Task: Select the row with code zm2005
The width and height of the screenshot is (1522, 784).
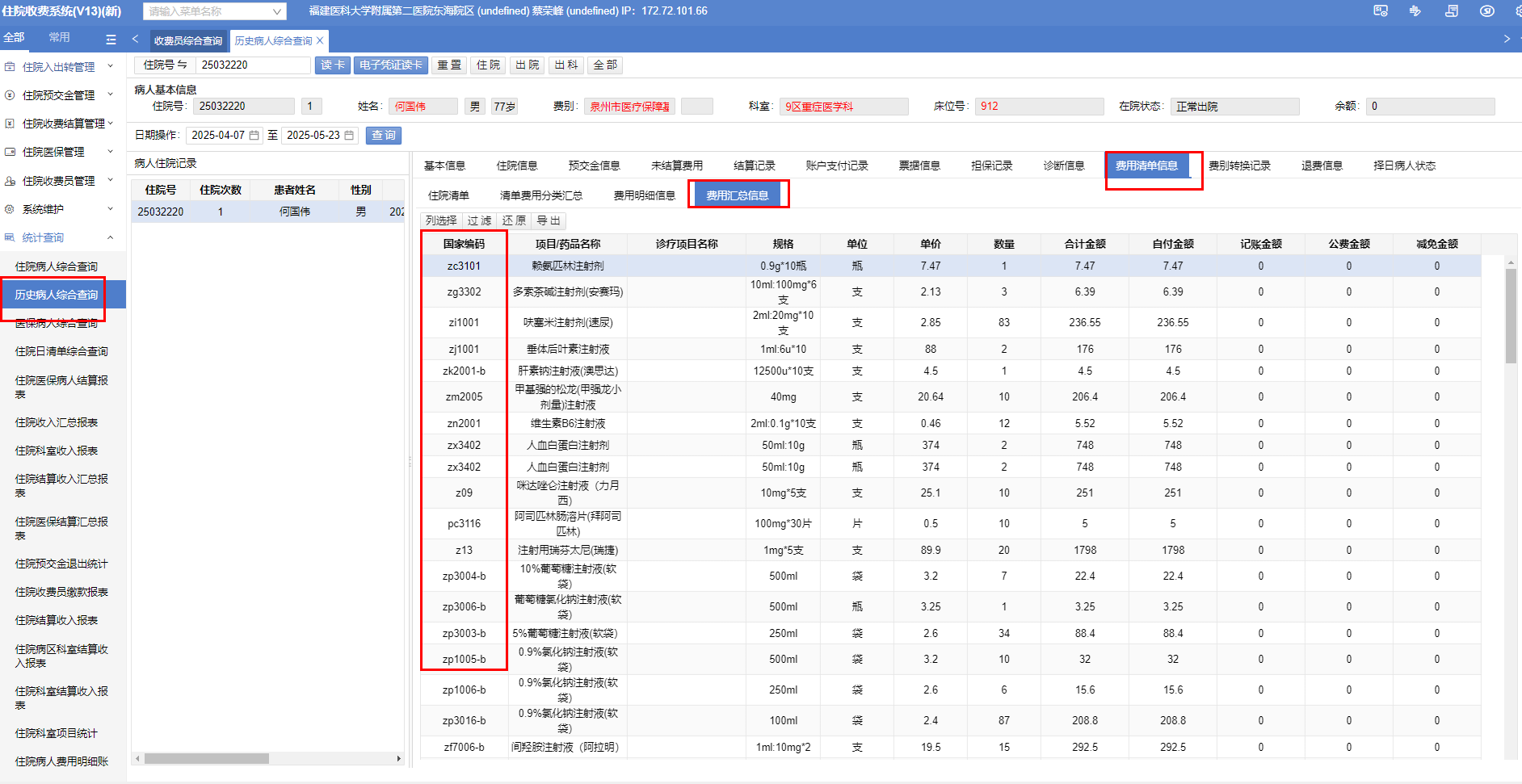Action: pyautogui.click(x=951, y=397)
